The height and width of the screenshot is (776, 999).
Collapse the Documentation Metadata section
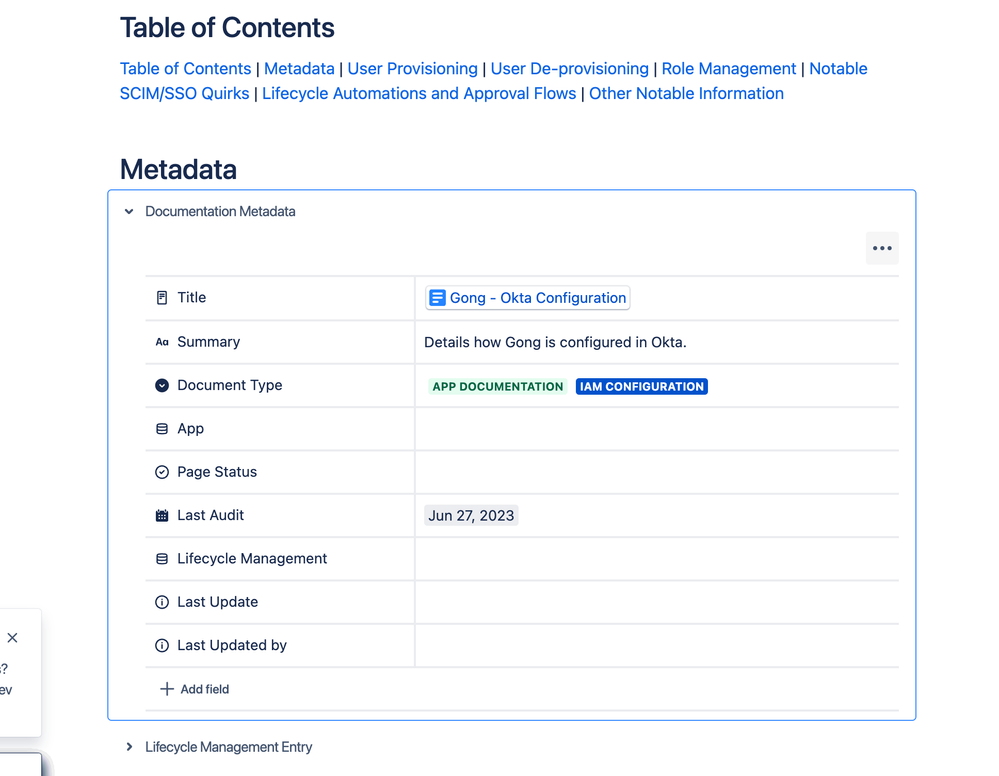click(129, 212)
